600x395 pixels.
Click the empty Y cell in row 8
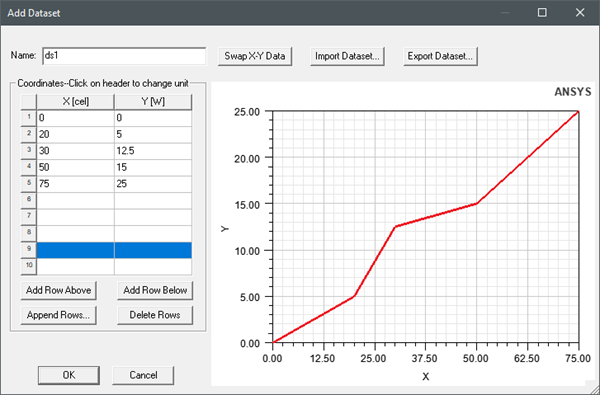153,233
